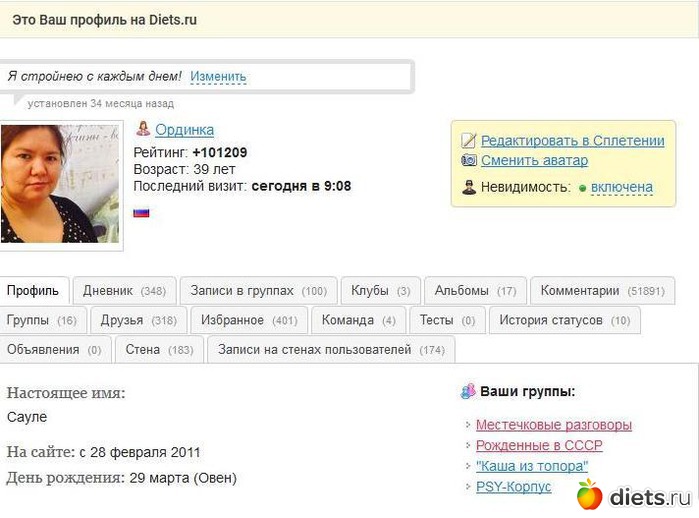Open the Местечковые разговоры group

coord(553,425)
